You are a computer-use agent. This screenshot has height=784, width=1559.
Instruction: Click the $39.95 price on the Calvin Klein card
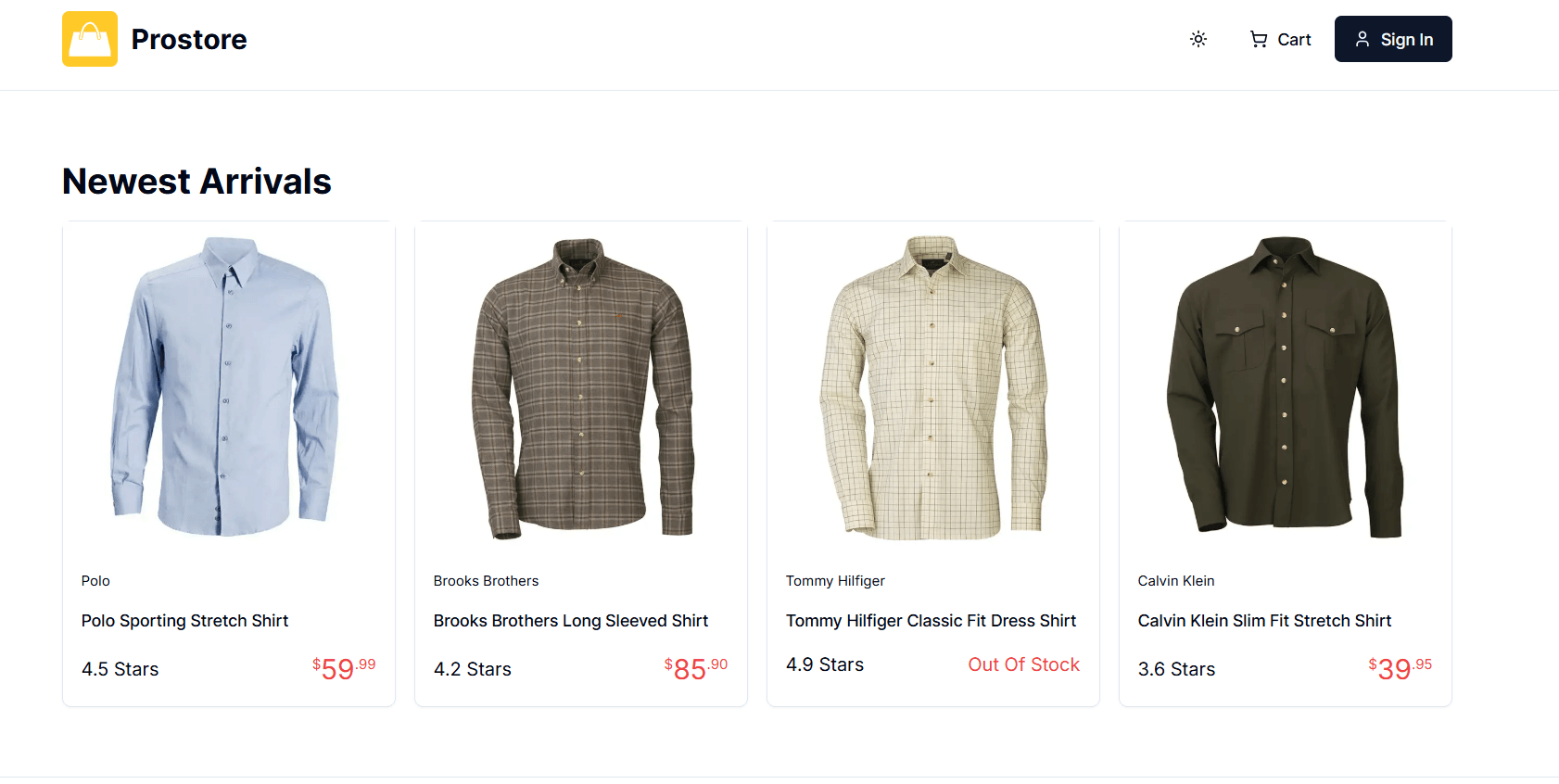coord(1400,668)
